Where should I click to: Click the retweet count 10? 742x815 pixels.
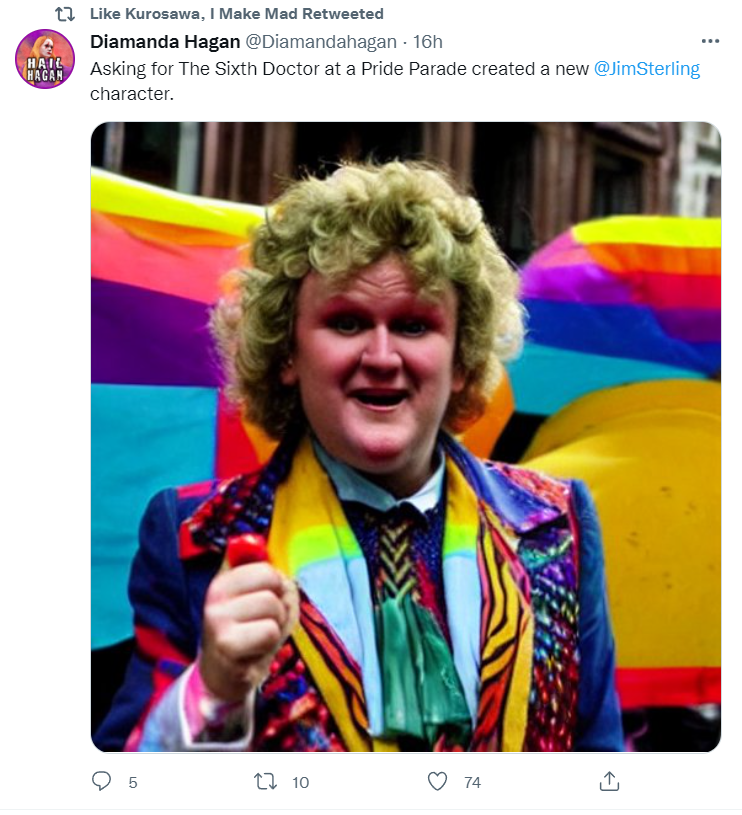tap(300, 782)
